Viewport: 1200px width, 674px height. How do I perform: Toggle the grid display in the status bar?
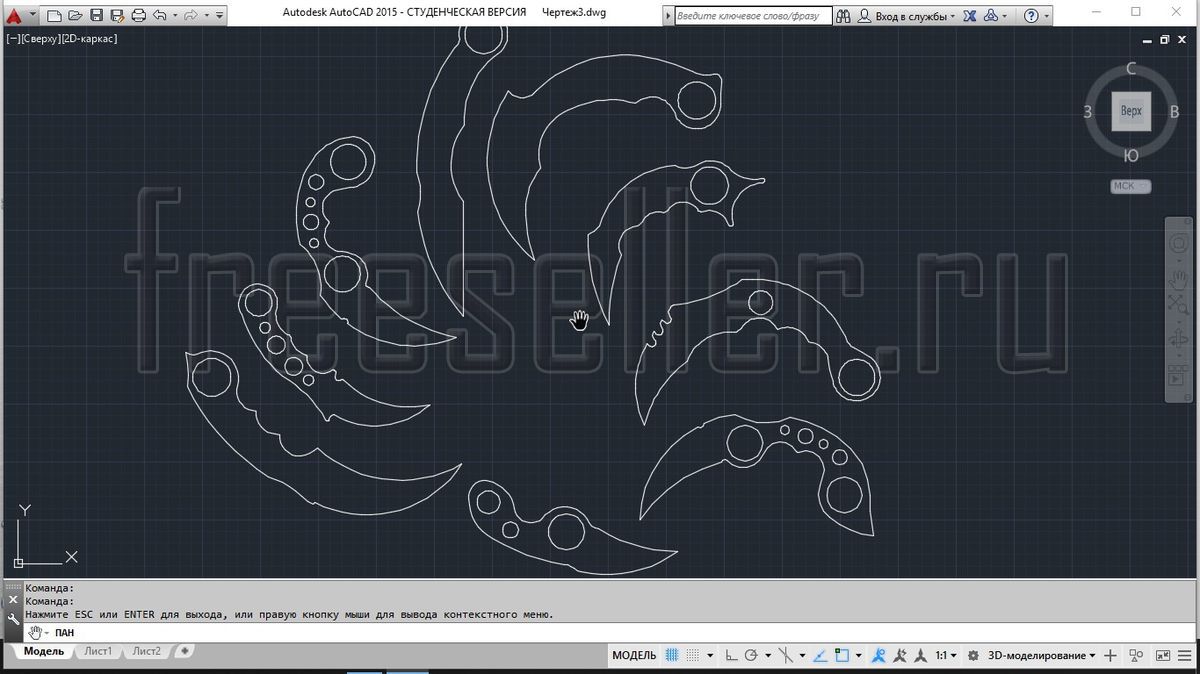coord(673,656)
